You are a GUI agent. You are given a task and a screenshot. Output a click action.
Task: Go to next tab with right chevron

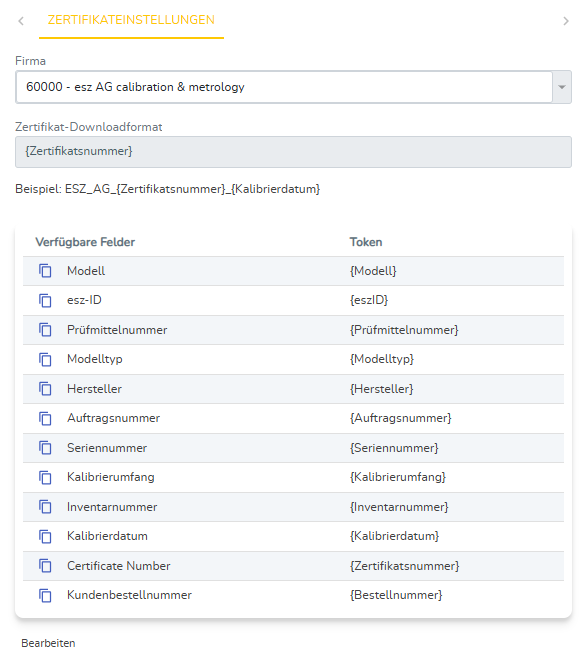(565, 21)
